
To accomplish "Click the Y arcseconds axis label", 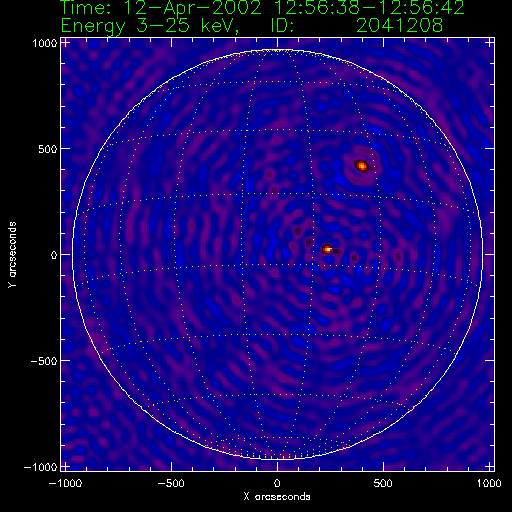I will tap(12, 255).
